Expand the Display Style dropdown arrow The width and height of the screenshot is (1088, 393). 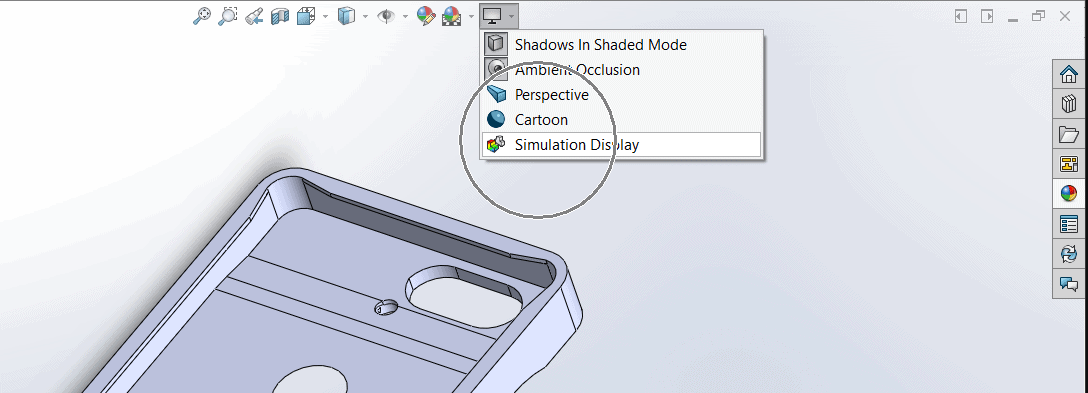point(366,16)
